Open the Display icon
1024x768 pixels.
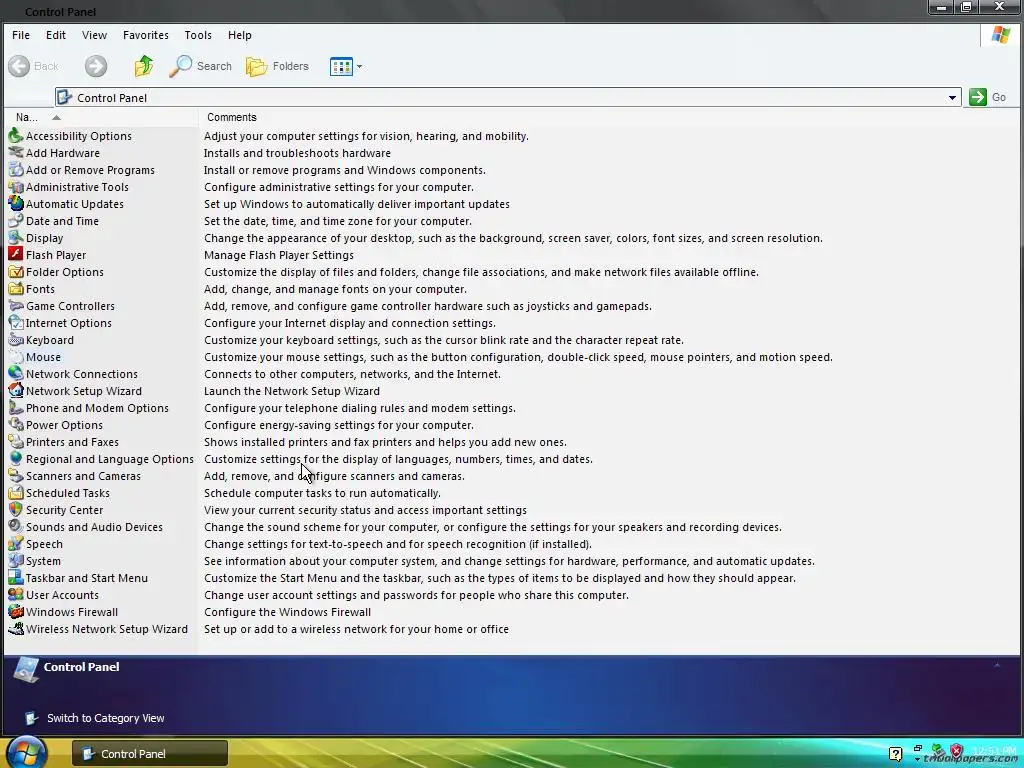[x=16, y=238]
